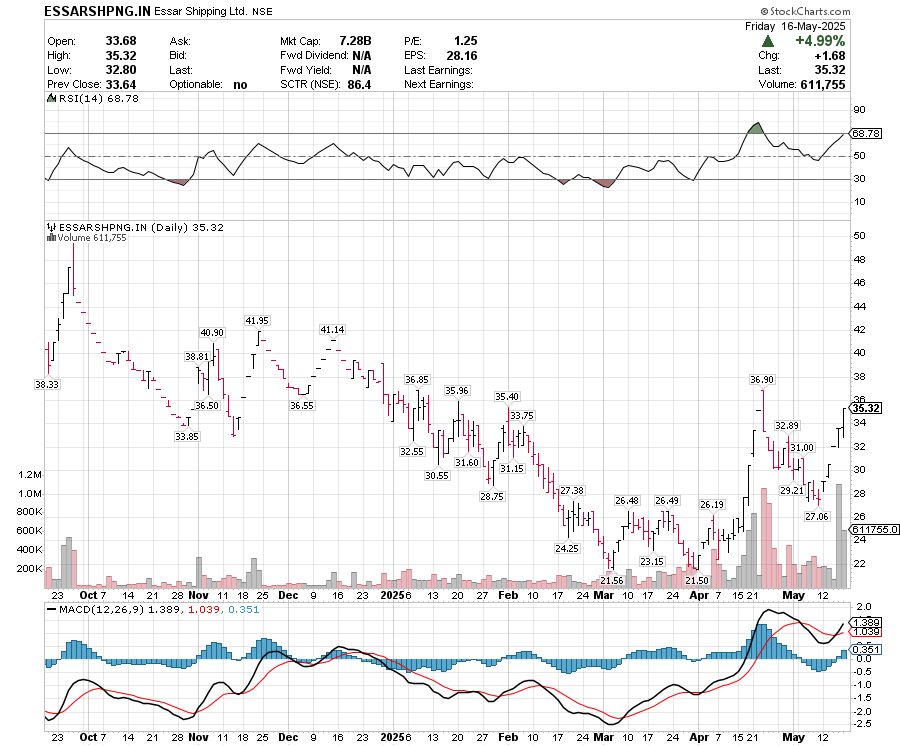Screen dimensions: 900x746
Task: Click the Optionable value no
Action: (240, 85)
